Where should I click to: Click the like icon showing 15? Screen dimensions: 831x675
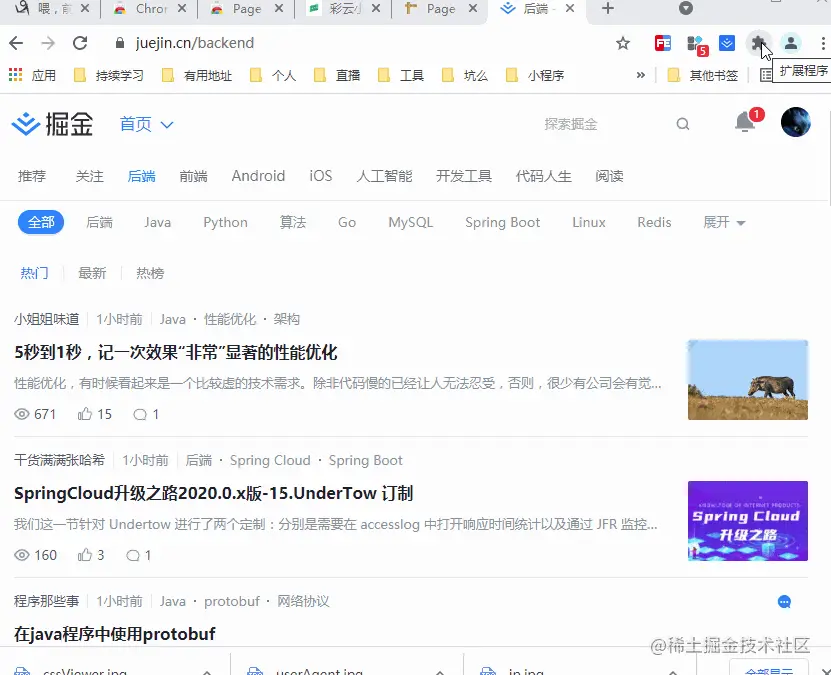tap(93, 414)
